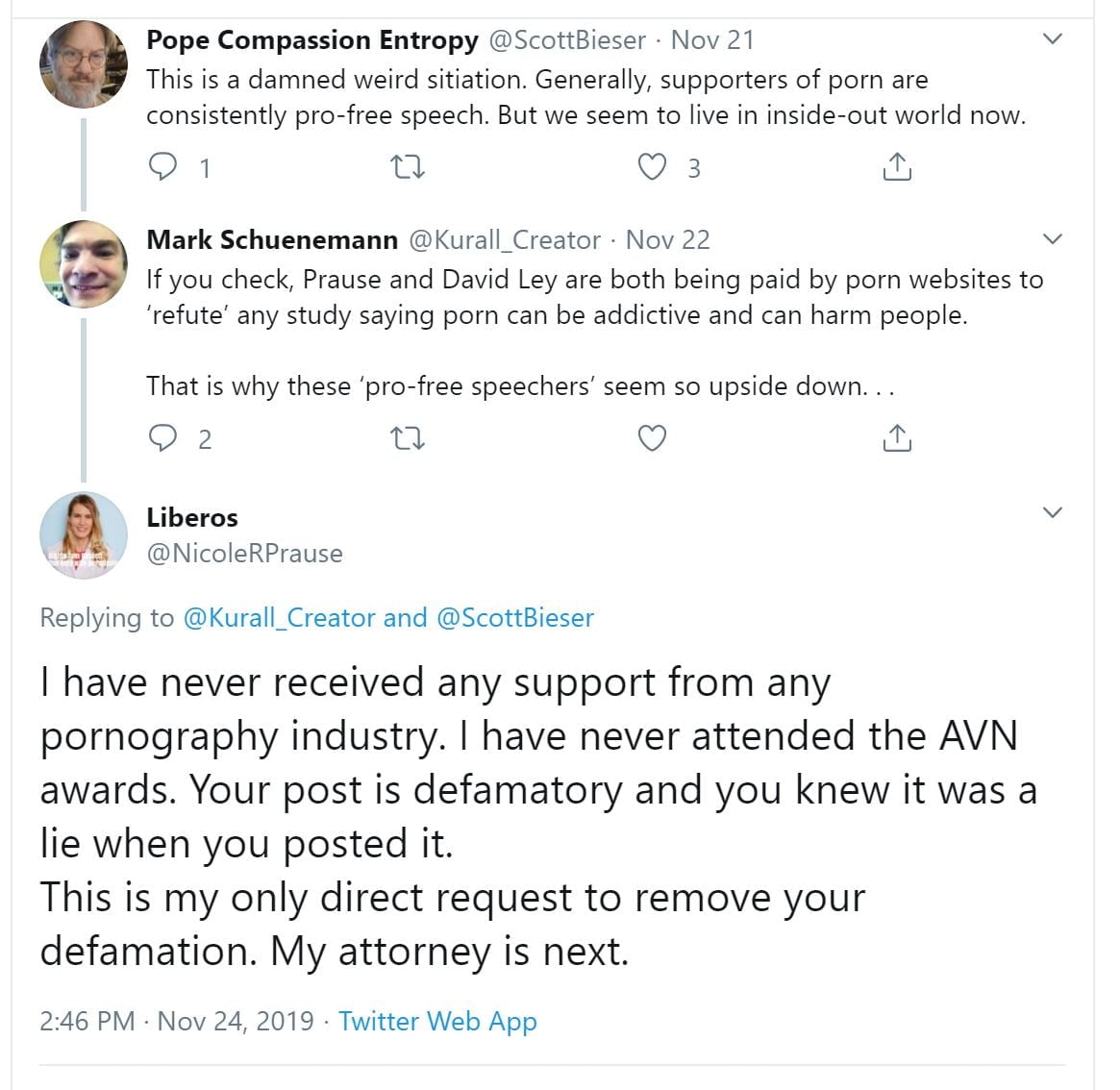
Task: Share Mark Schuenemann's tweet
Action: click(896, 438)
